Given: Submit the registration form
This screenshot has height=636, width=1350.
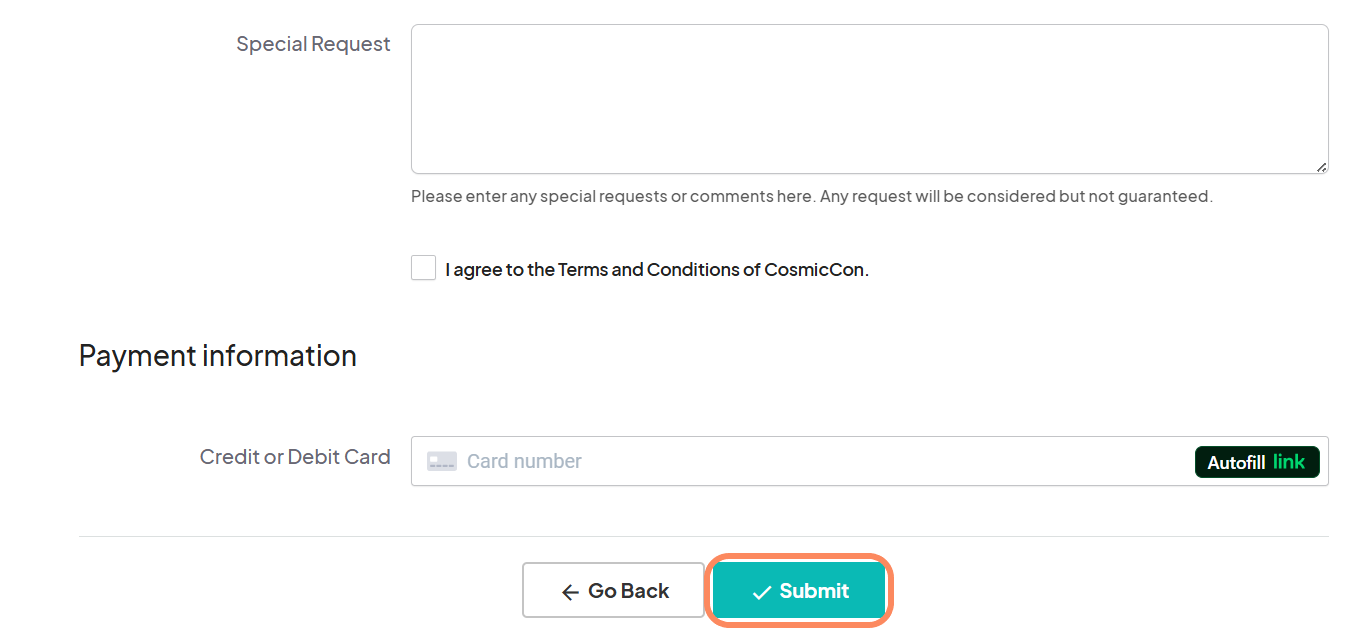Looking at the screenshot, I should pyautogui.click(x=799, y=591).
